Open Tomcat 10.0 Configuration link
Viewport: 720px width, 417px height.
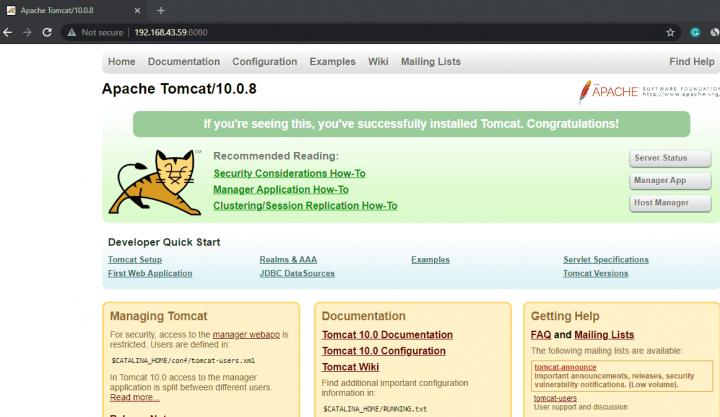[x=383, y=351]
